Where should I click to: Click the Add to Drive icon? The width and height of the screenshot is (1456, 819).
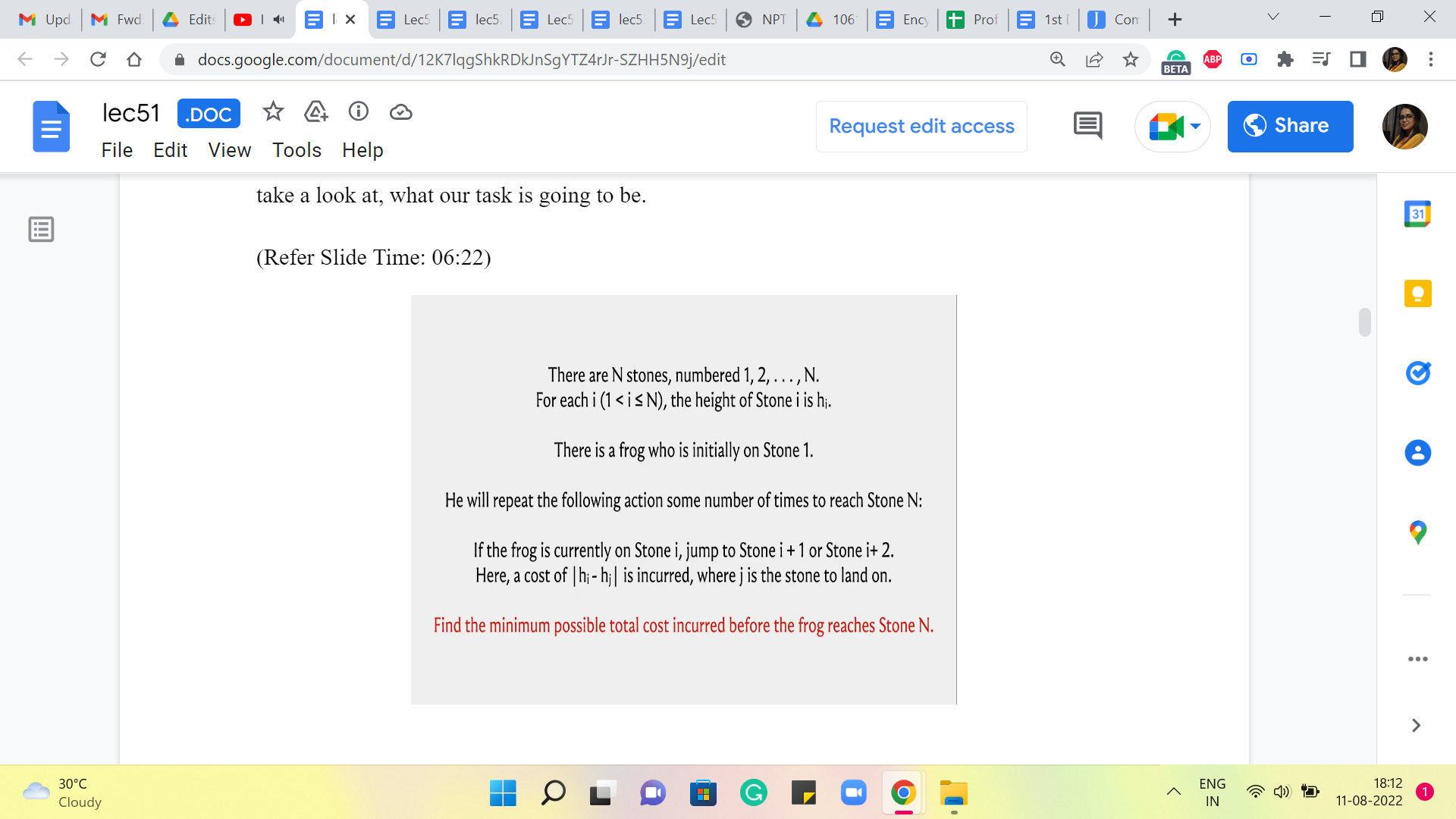click(315, 112)
